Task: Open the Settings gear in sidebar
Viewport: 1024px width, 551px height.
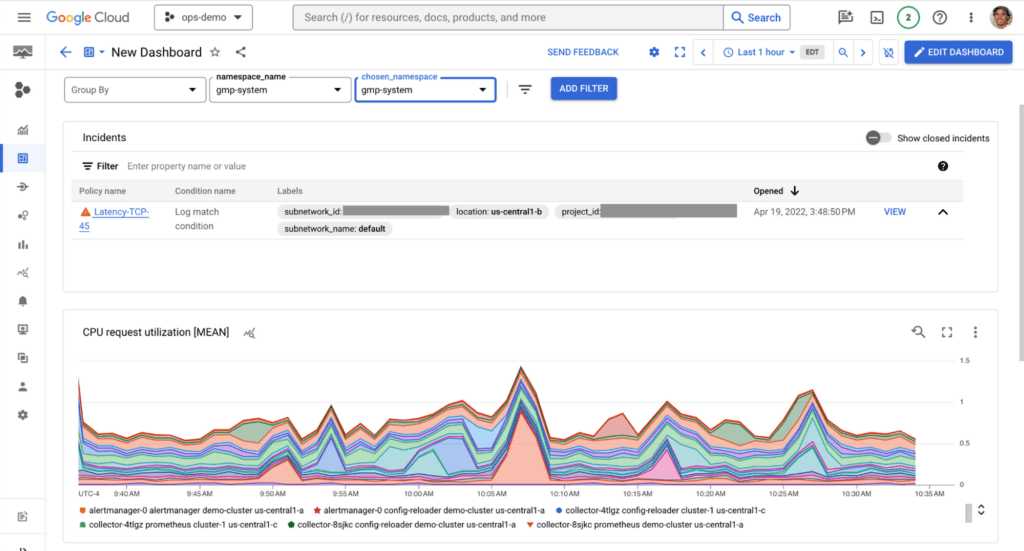Action: point(23,415)
